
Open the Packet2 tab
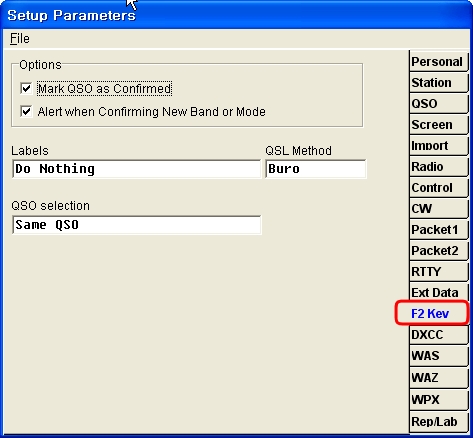(x=439, y=250)
